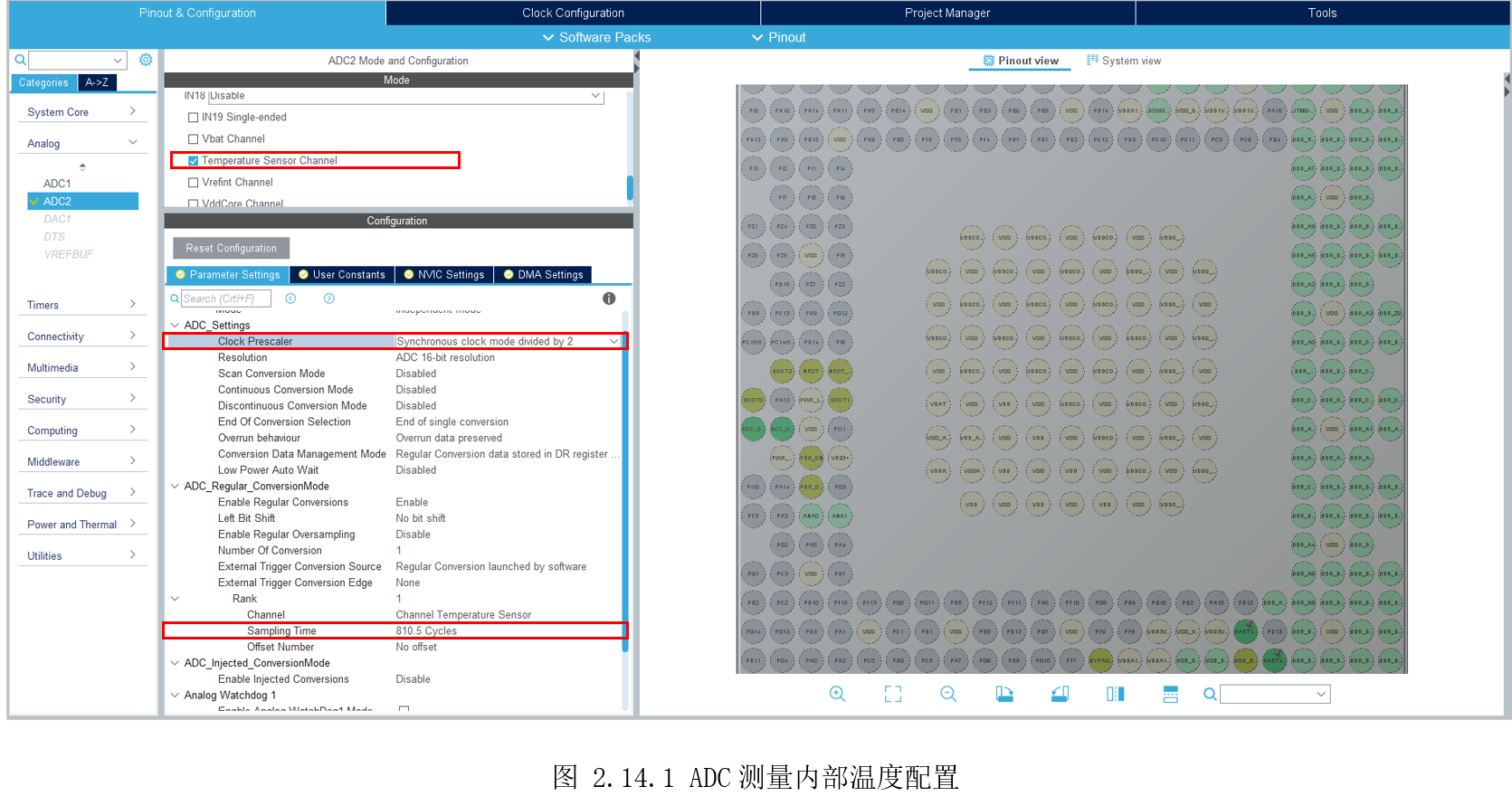Click the parameter search input field
The image size is (1512, 796).
225,298
